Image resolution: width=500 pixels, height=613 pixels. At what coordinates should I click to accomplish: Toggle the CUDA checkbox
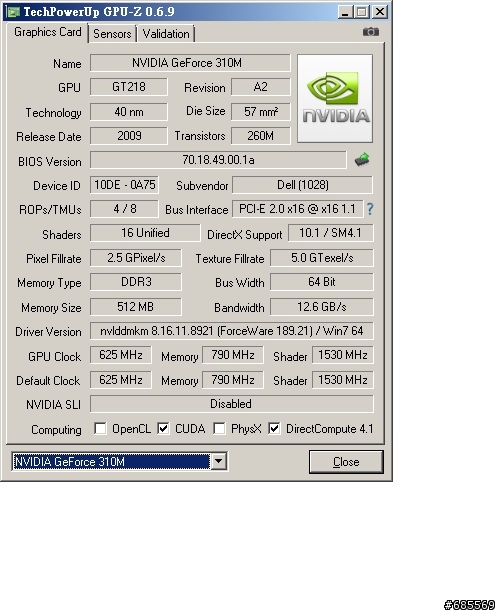(x=163, y=428)
